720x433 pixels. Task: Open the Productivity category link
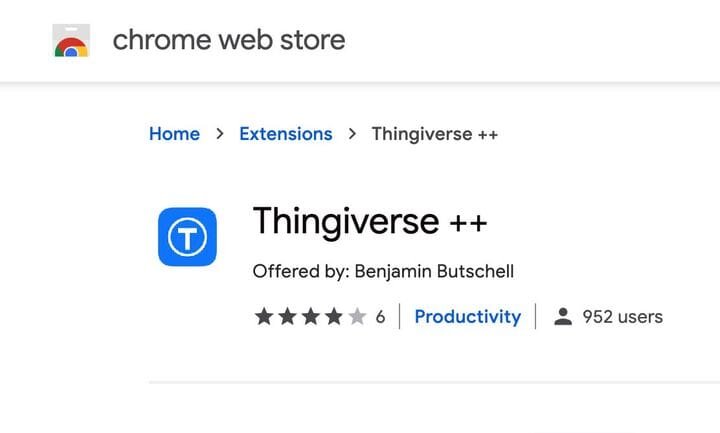pyautogui.click(x=467, y=317)
